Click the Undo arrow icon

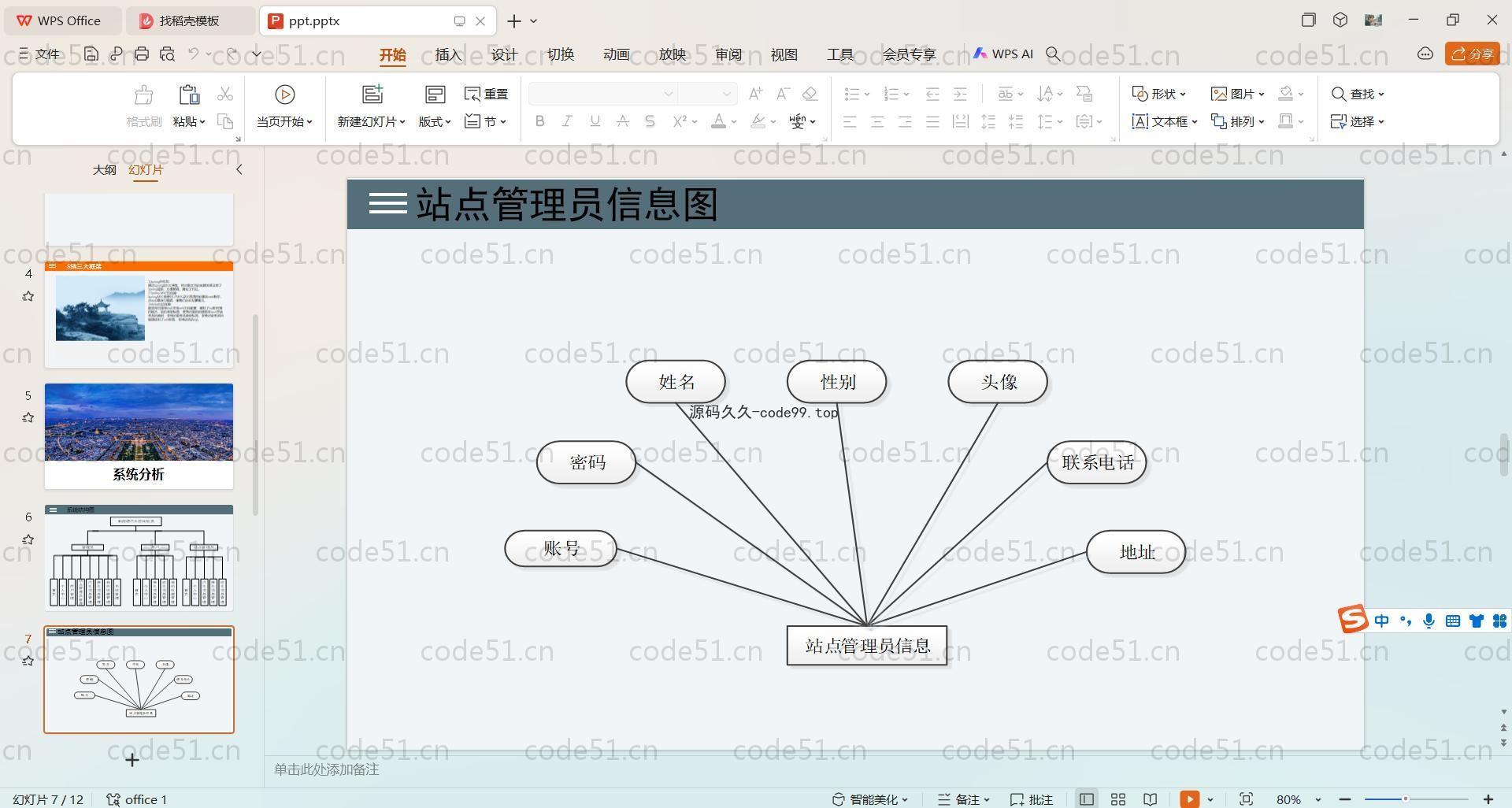(x=193, y=54)
